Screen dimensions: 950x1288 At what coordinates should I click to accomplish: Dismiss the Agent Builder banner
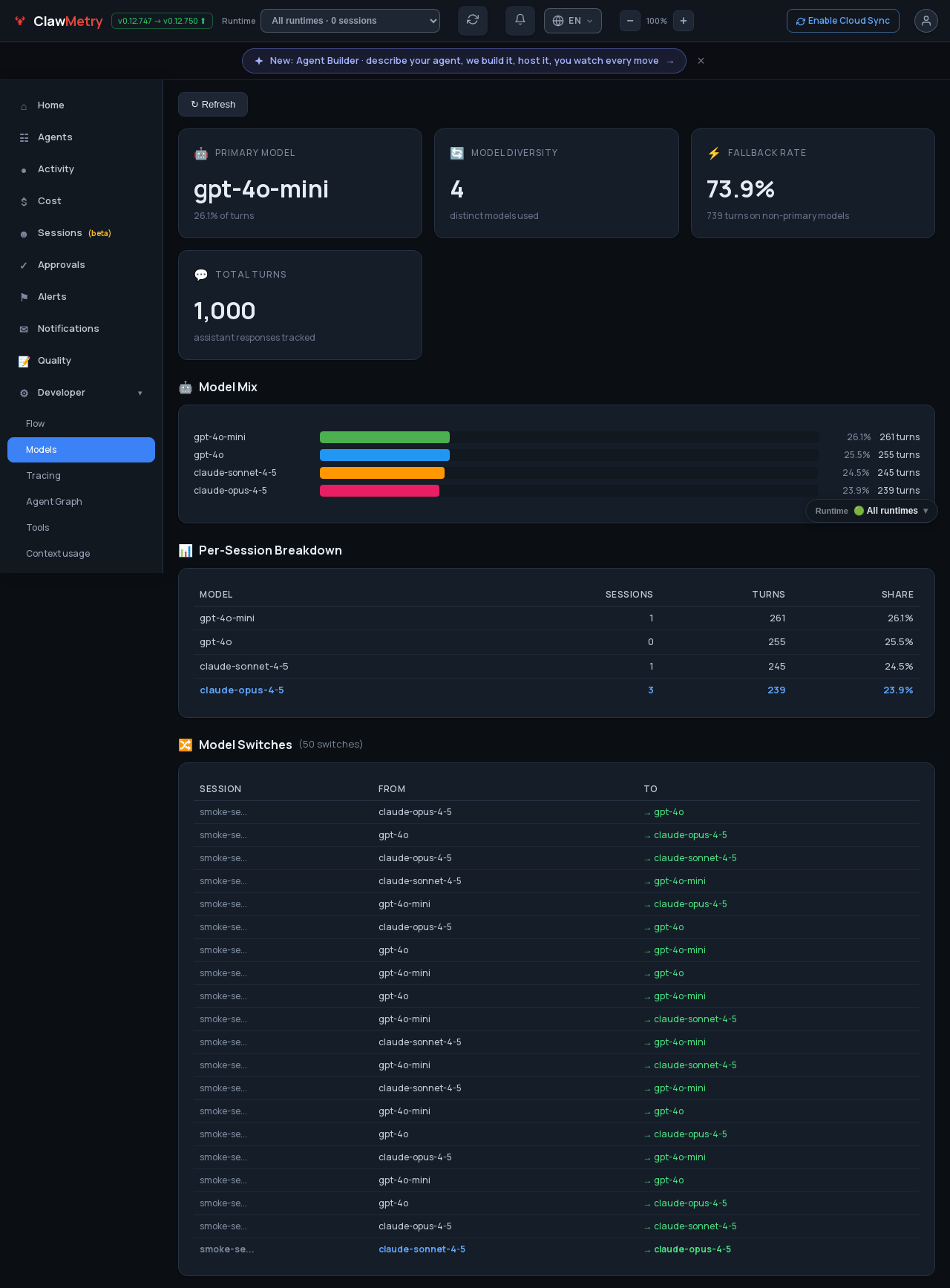[x=701, y=61]
